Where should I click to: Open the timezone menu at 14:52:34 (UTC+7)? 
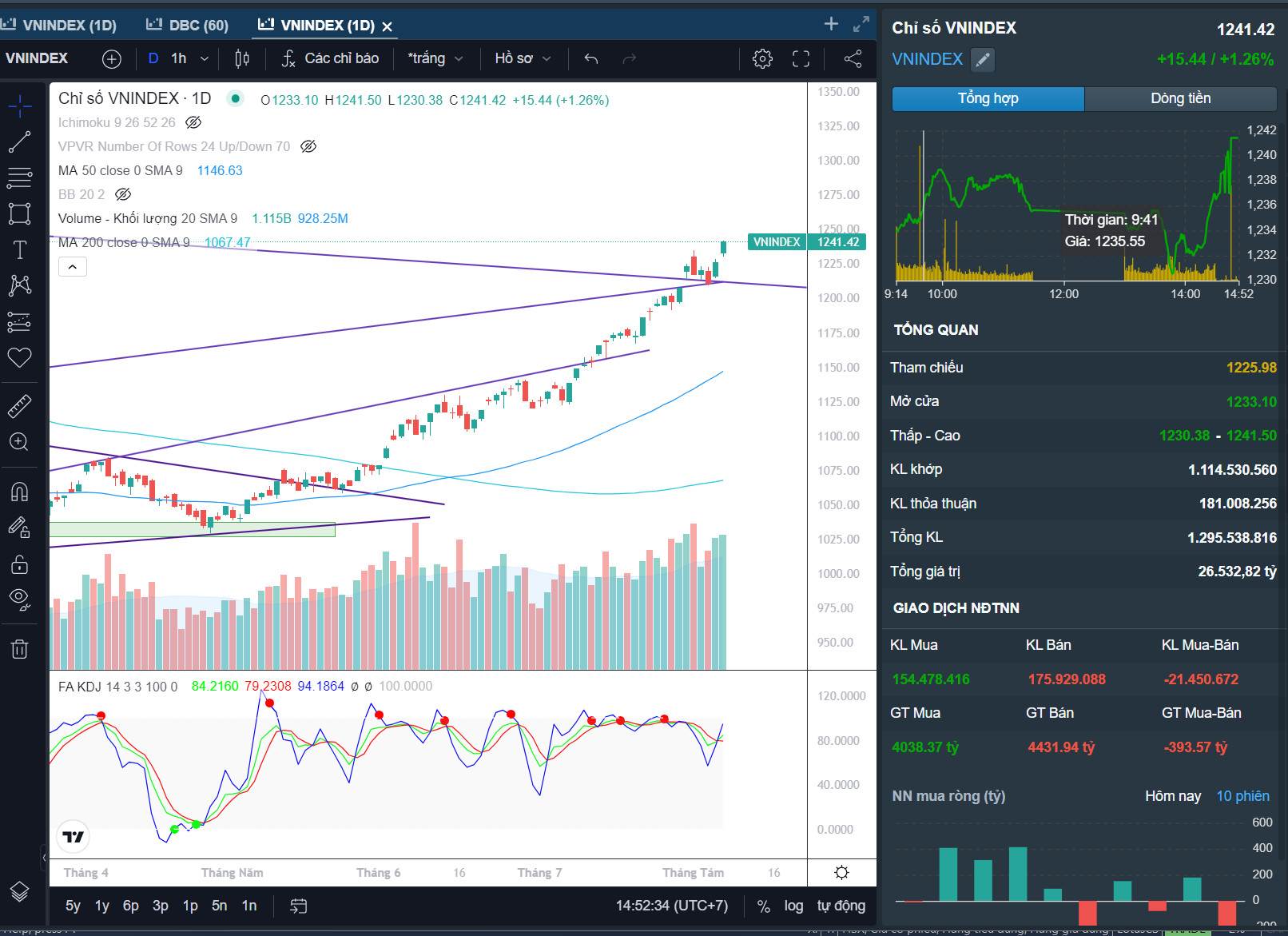[672, 906]
